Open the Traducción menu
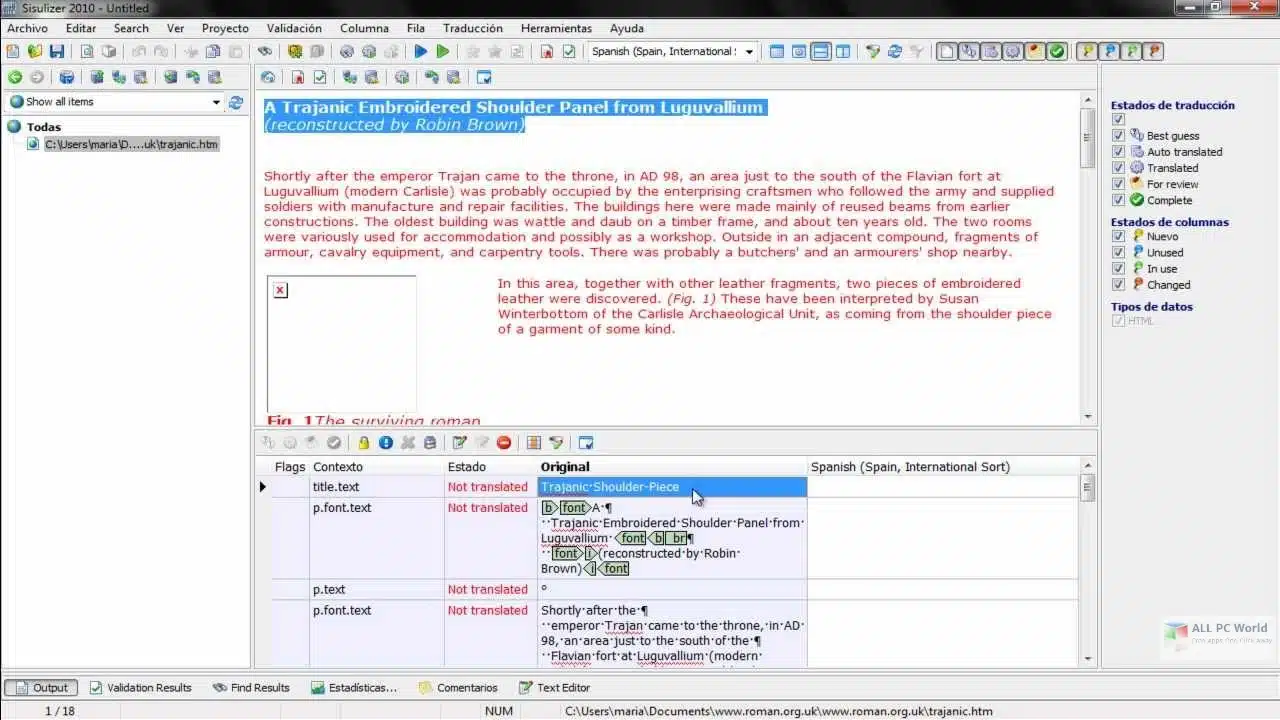This screenshot has height=720, width=1280. [x=473, y=28]
